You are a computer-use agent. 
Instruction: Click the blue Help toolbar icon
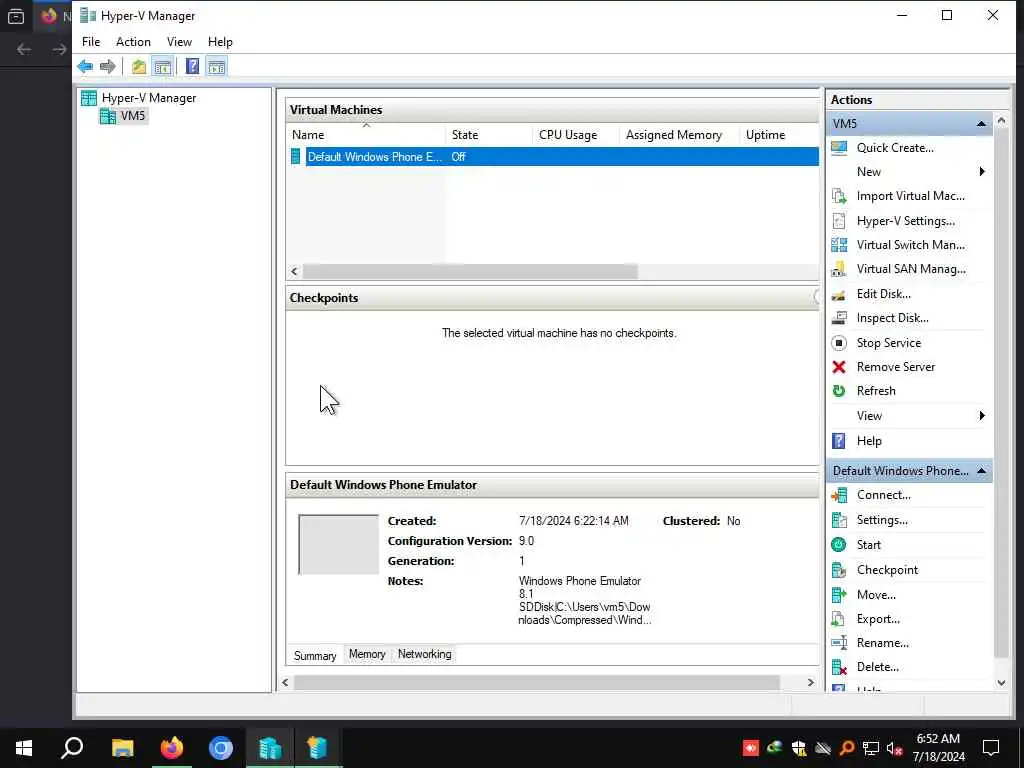pos(193,67)
